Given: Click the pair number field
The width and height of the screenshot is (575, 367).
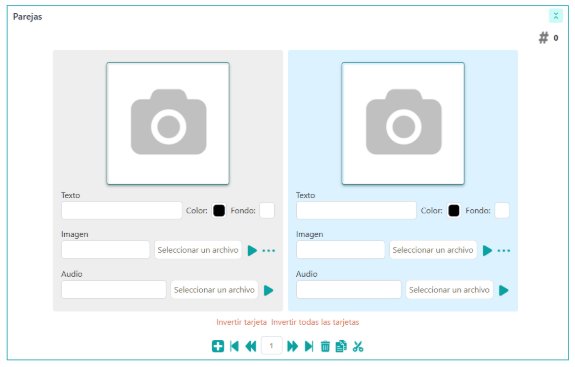Looking at the screenshot, I should (x=271, y=346).
